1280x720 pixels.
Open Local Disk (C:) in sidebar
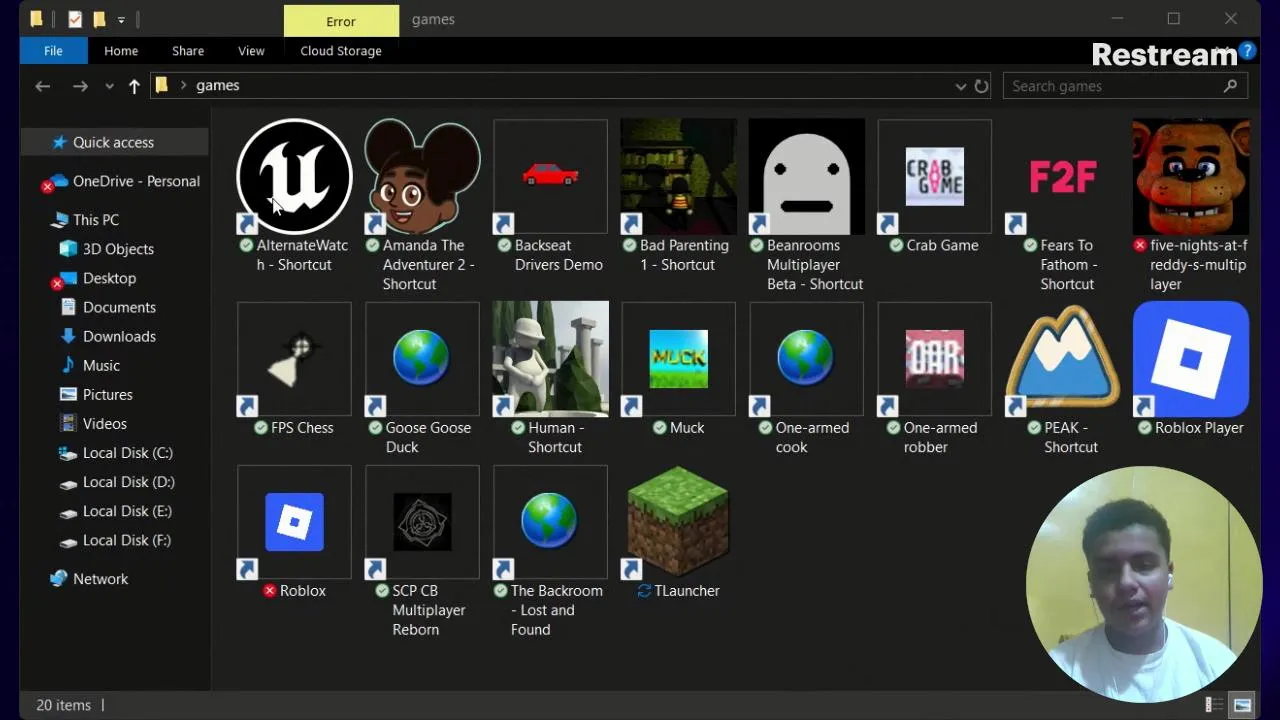pos(128,453)
